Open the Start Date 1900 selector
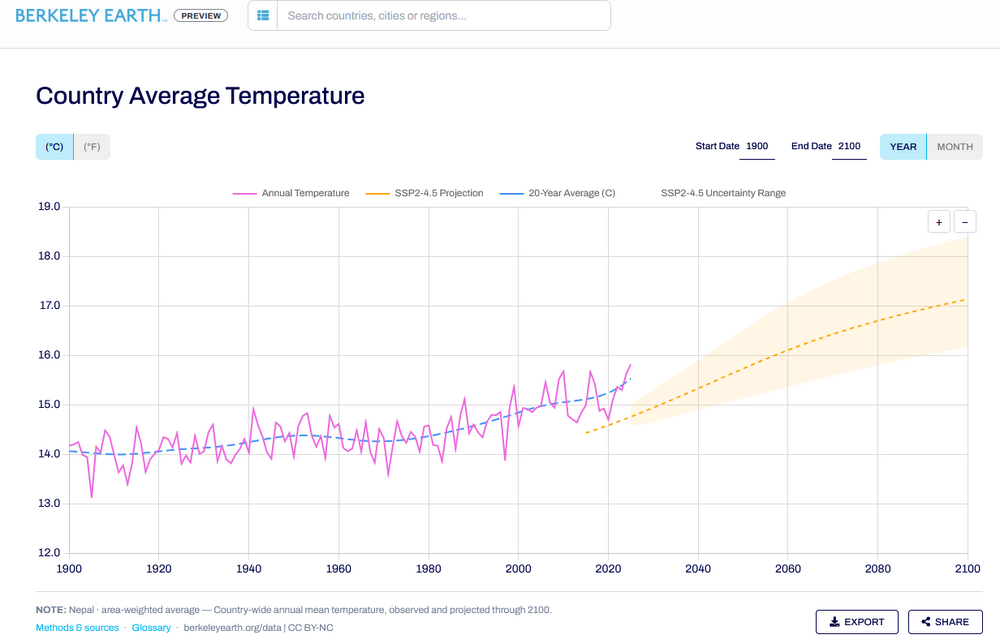Screen dimensions: 1000x639 (757, 147)
